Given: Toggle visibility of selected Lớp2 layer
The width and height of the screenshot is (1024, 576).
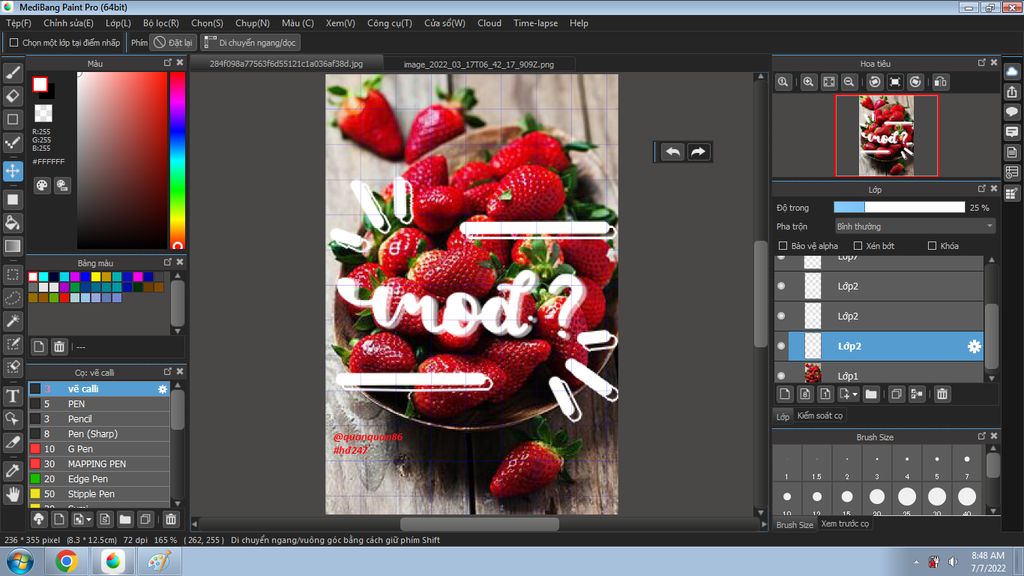Looking at the screenshot, I should 781,346.
